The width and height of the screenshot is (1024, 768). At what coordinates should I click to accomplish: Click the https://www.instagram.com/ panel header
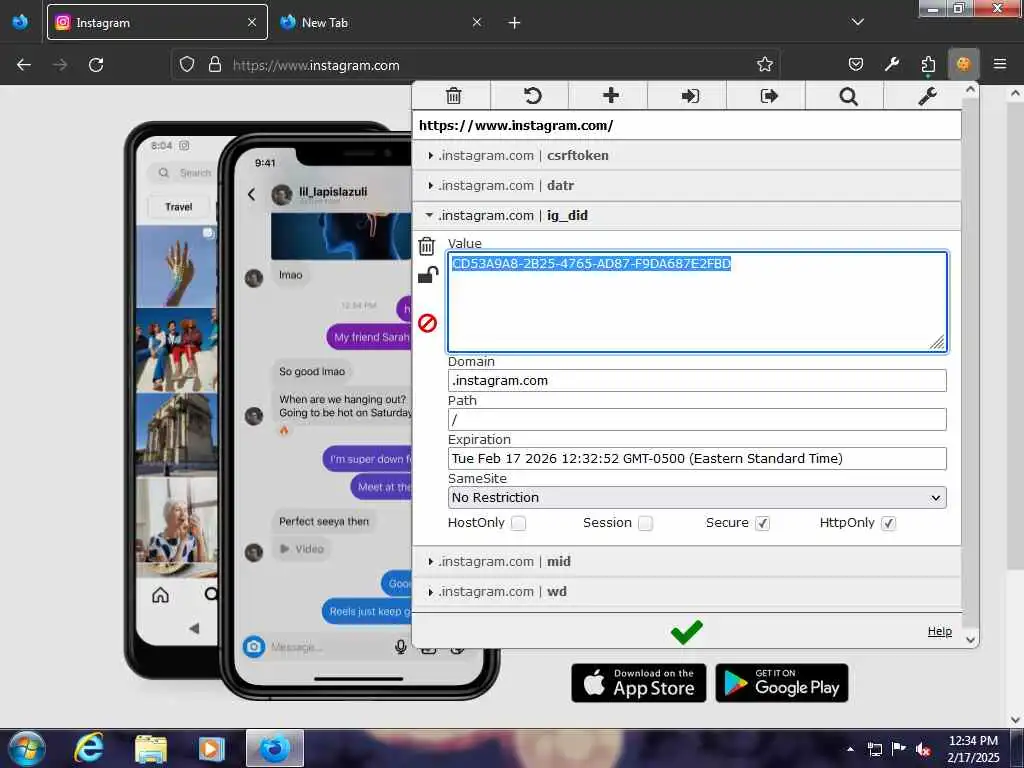coord(686,125)
